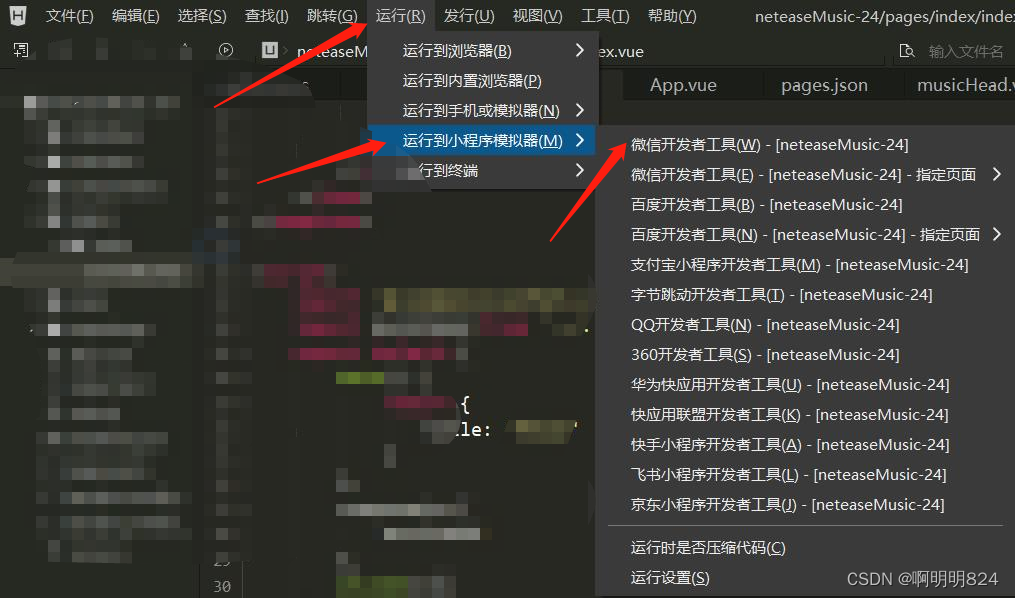Click the save file toolbar icon
The height and width of the screenshot is (598, 1015).
[x=21, y=50]
